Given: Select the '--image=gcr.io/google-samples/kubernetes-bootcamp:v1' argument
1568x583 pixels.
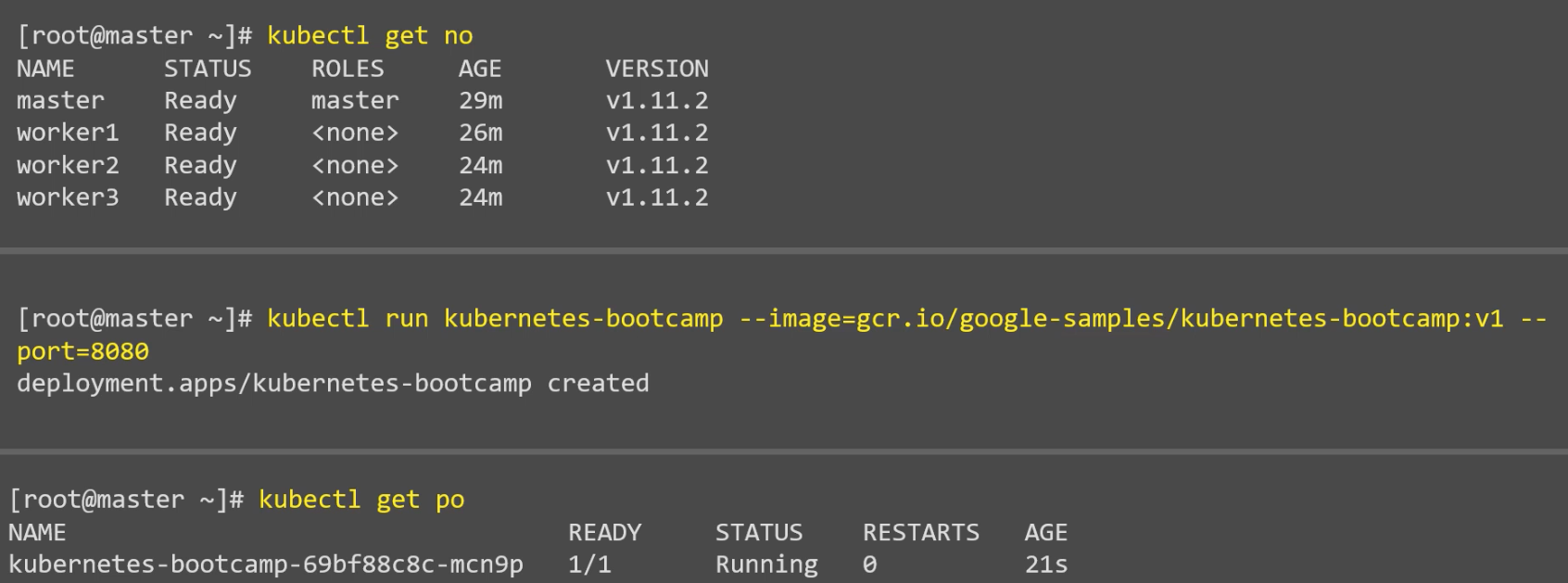Looking at the screenshot, I should [x=1121, y=319].
